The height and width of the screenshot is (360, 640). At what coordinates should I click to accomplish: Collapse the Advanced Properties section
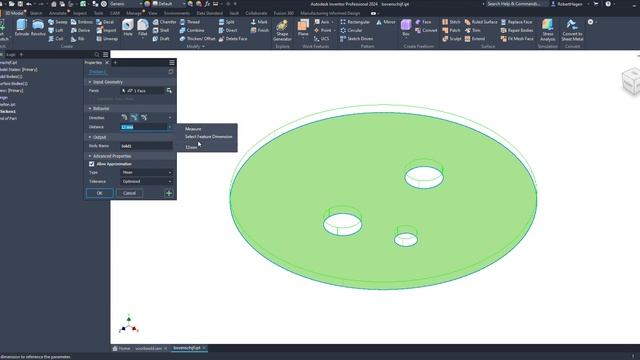(x=90, y=156)
